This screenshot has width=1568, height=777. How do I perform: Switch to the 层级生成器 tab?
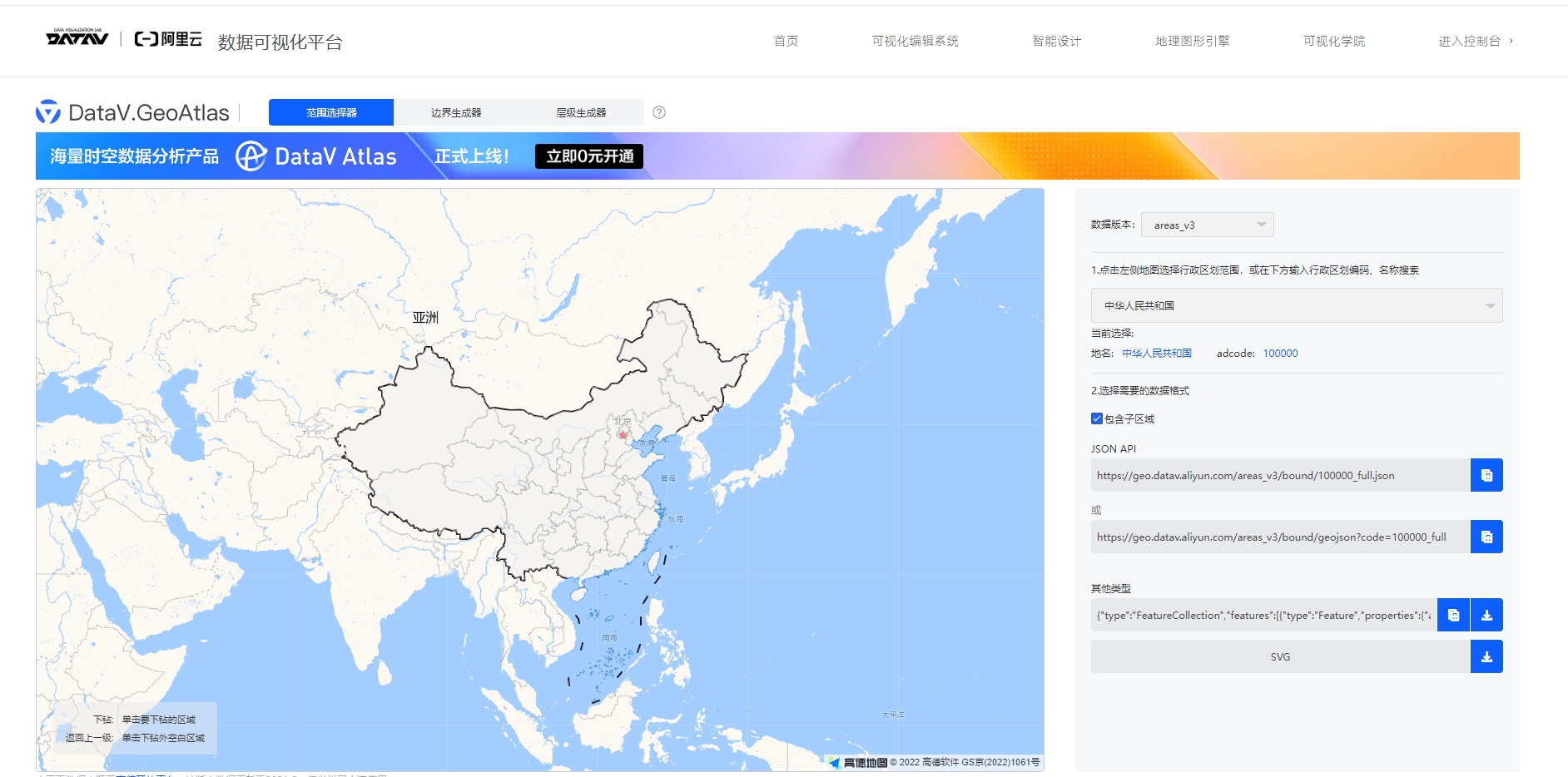pyautogui.click(x=581, y=112)
